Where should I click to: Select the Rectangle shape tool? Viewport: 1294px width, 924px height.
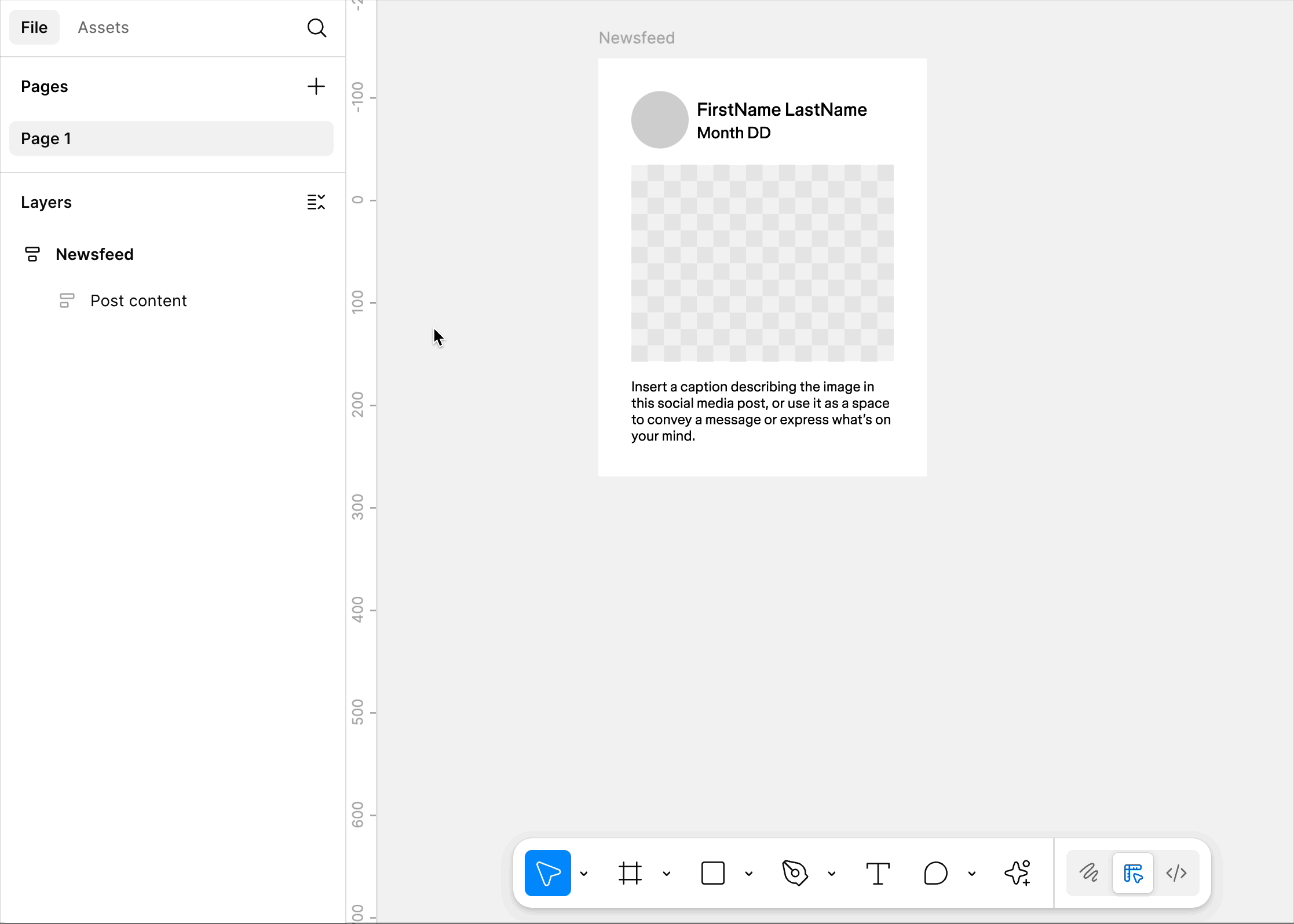pyautogui.click(x=712, y=873)
